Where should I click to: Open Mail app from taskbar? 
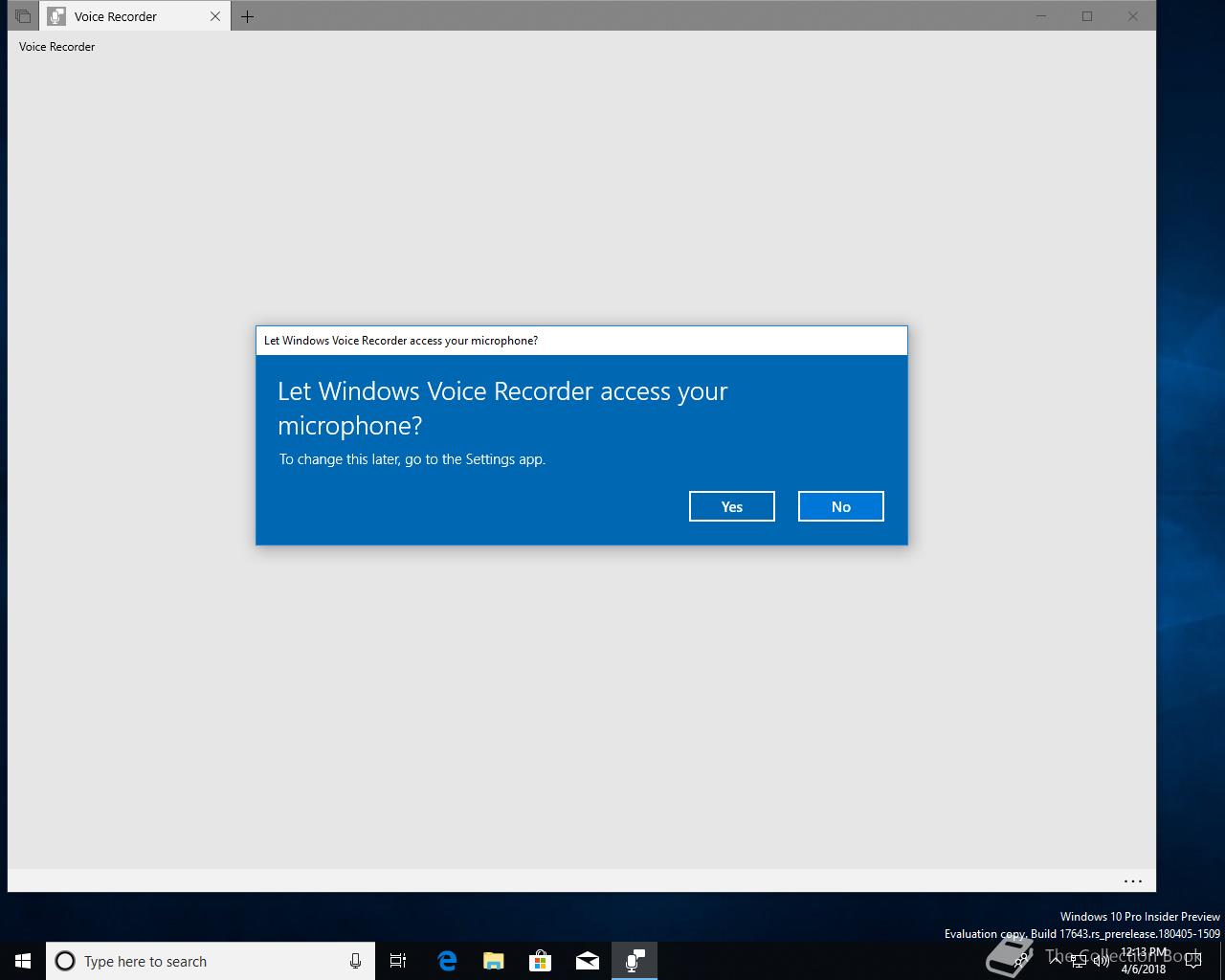pyautogui.click(x=588, y=961)
